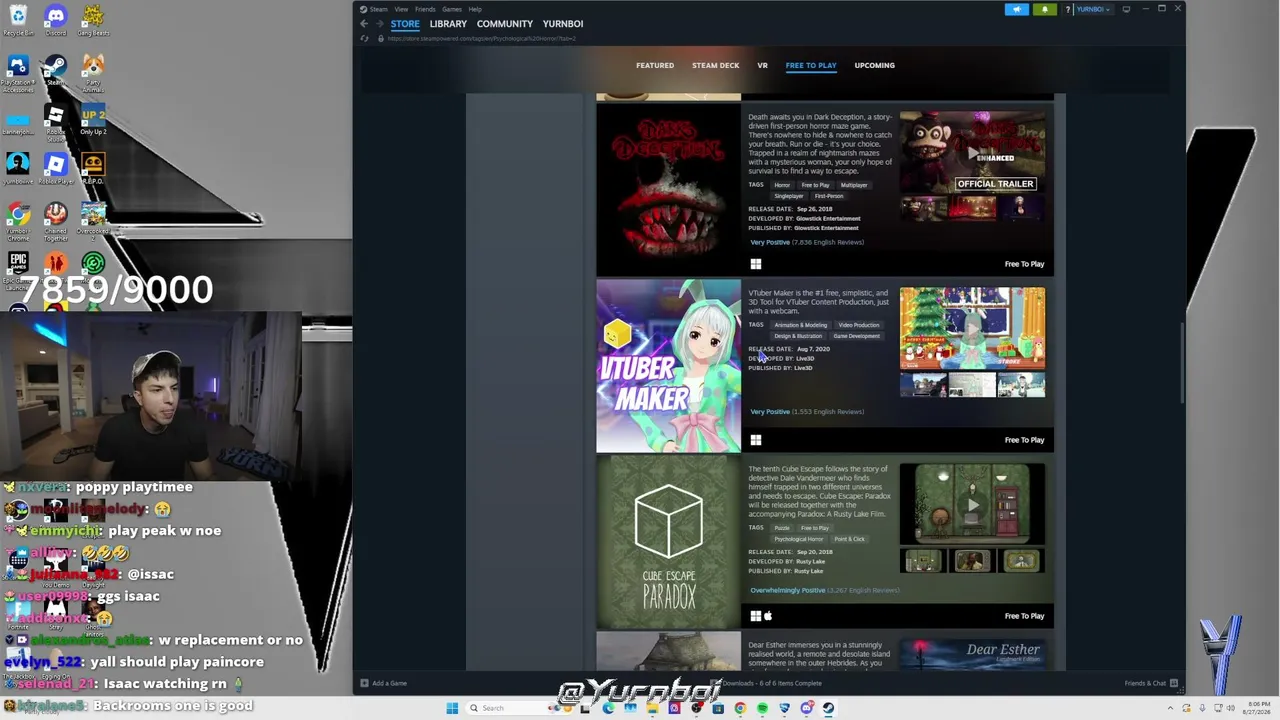
Task: Open the R.E.P.O. desktop shortcut
Action: point(93,168)
